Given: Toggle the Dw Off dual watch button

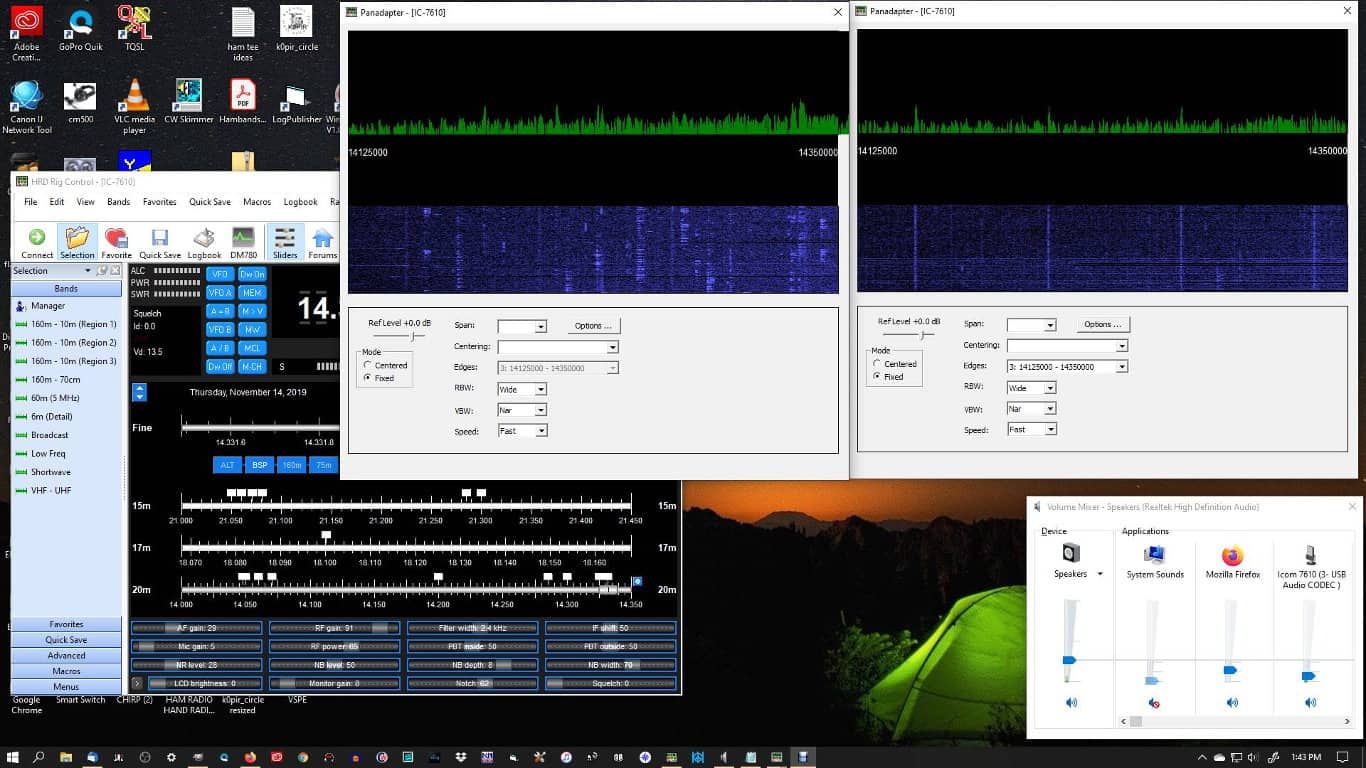Looking at the screenshot, I should click(220, 366).
